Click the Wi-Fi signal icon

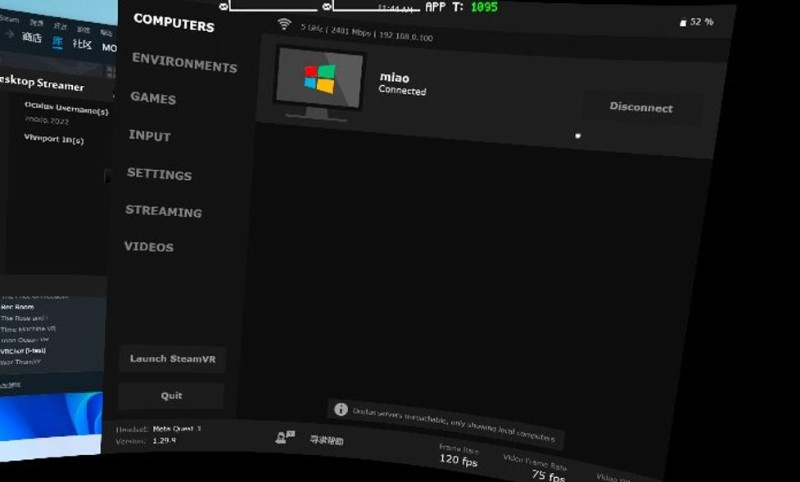click(284, 24)
